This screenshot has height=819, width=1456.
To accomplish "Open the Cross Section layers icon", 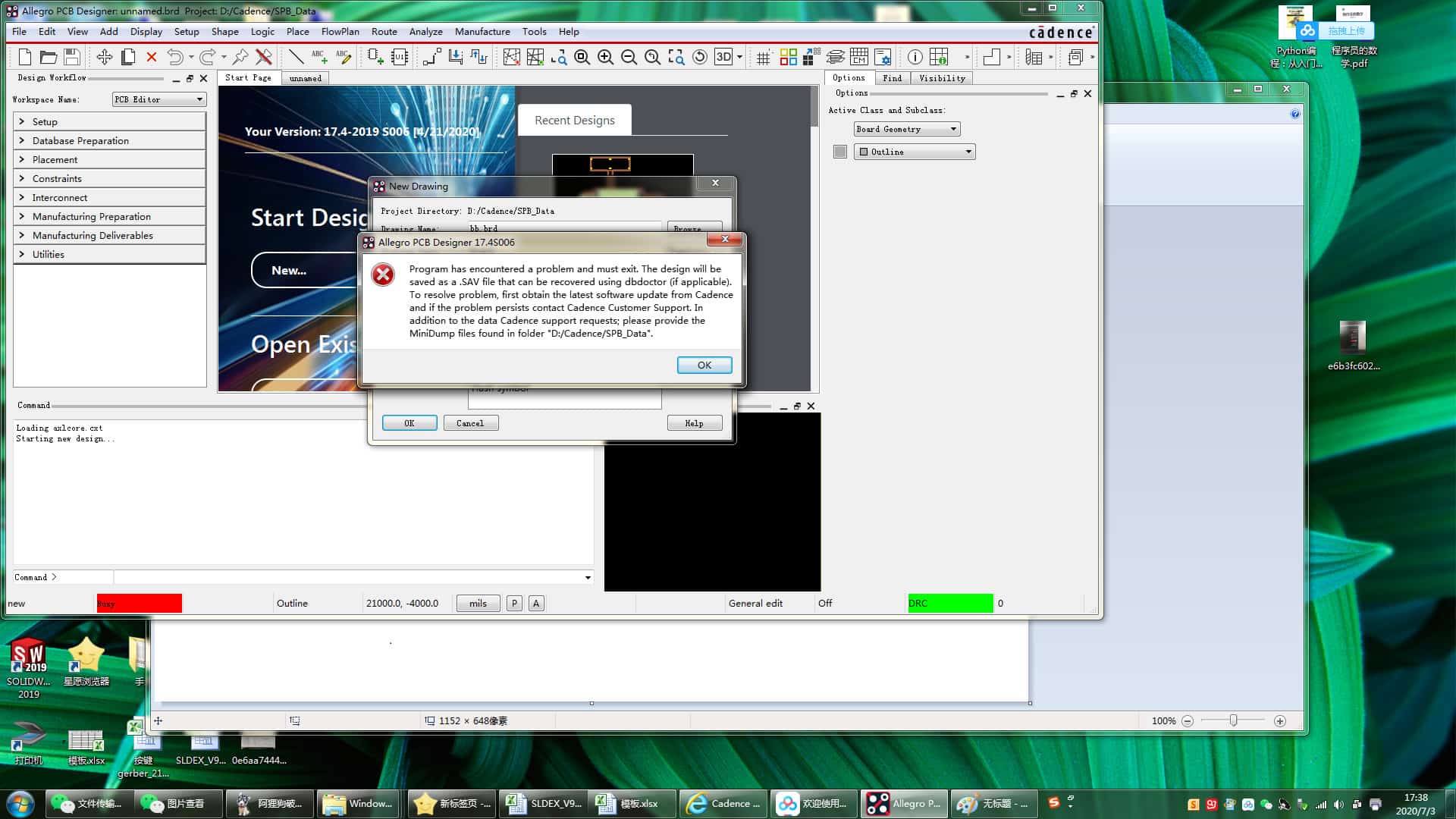I will (x=836, y=57).
